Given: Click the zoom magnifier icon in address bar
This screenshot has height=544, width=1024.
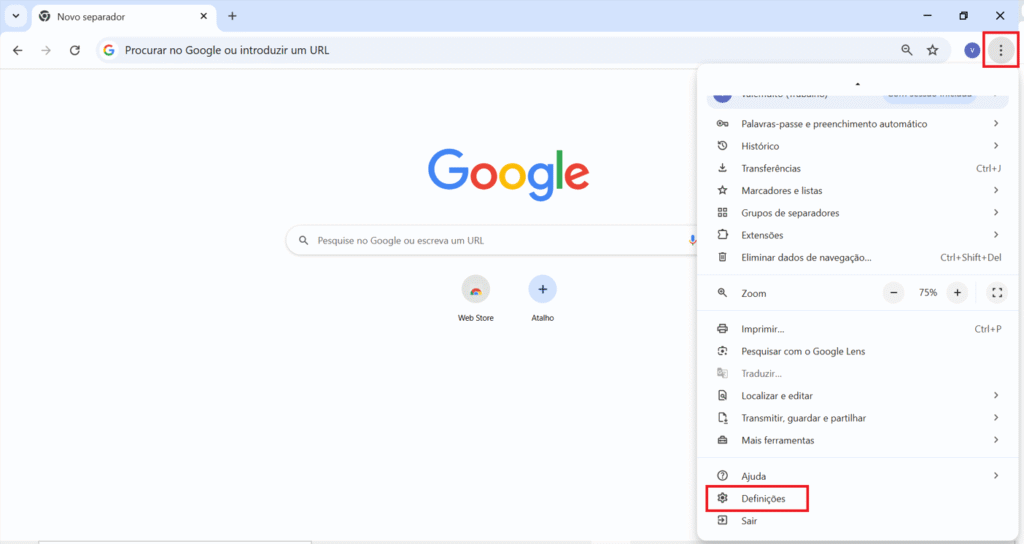Looking at the screenshot, I should [906, 50].
